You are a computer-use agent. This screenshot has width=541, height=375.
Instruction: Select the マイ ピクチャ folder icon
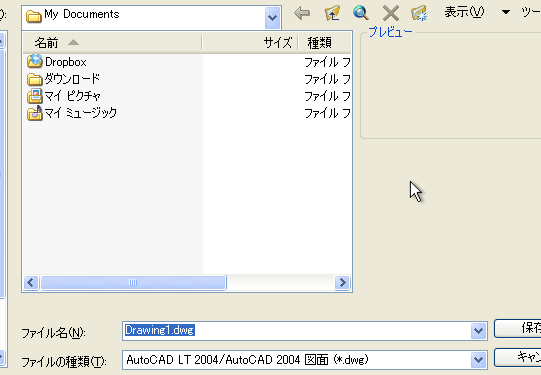(35, 96)
